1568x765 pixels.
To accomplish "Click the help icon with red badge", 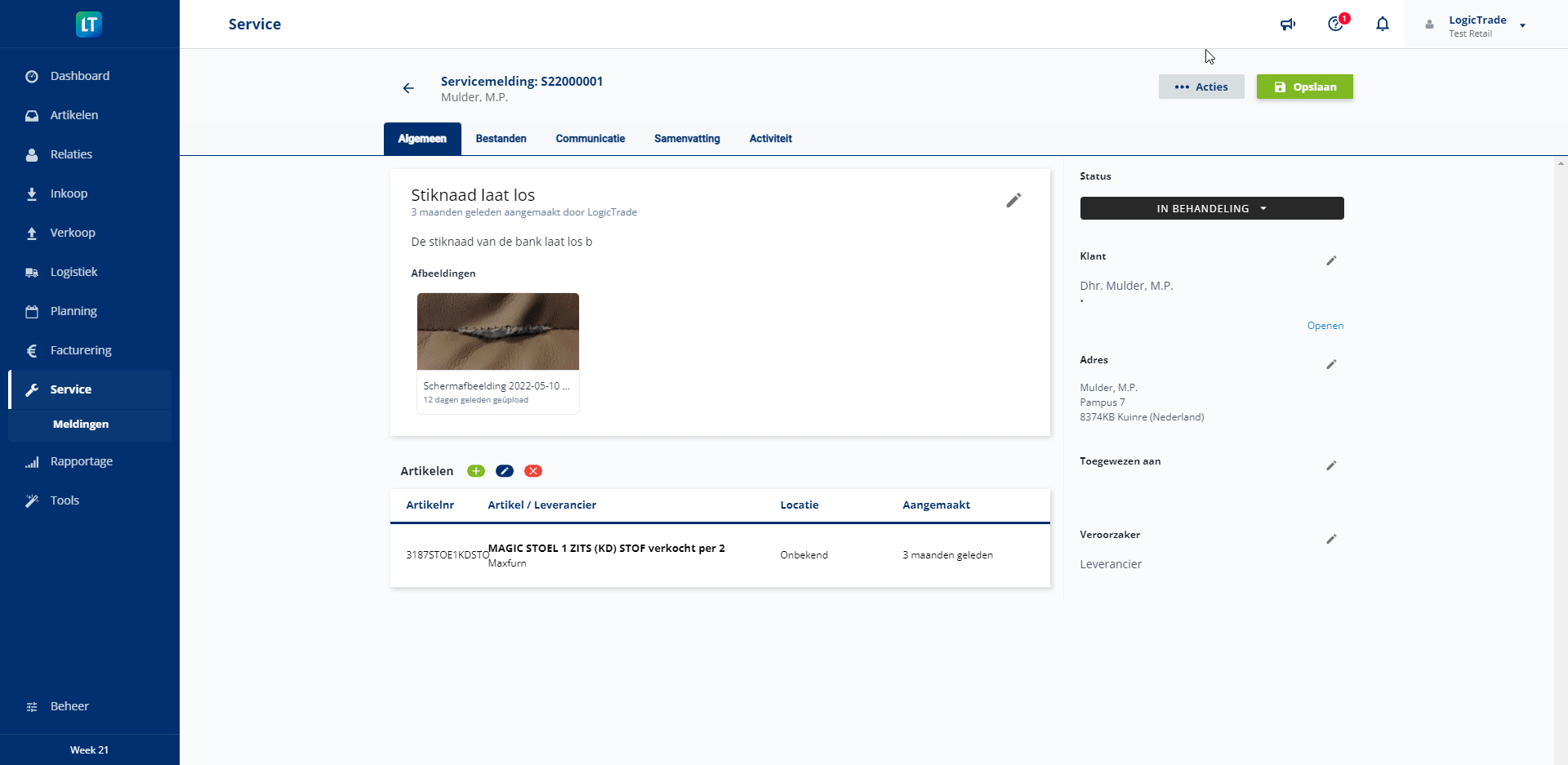I will coord(1335,24).
